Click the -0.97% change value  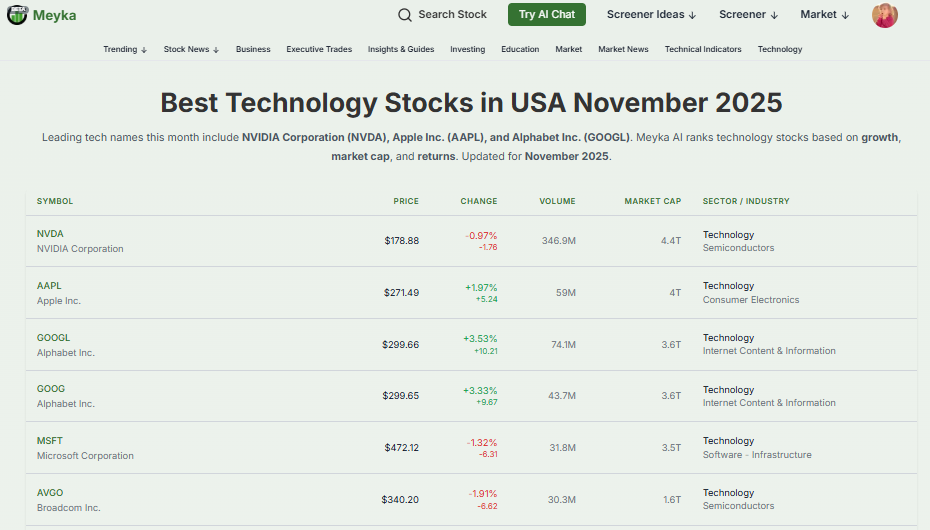tap(481, 236)
